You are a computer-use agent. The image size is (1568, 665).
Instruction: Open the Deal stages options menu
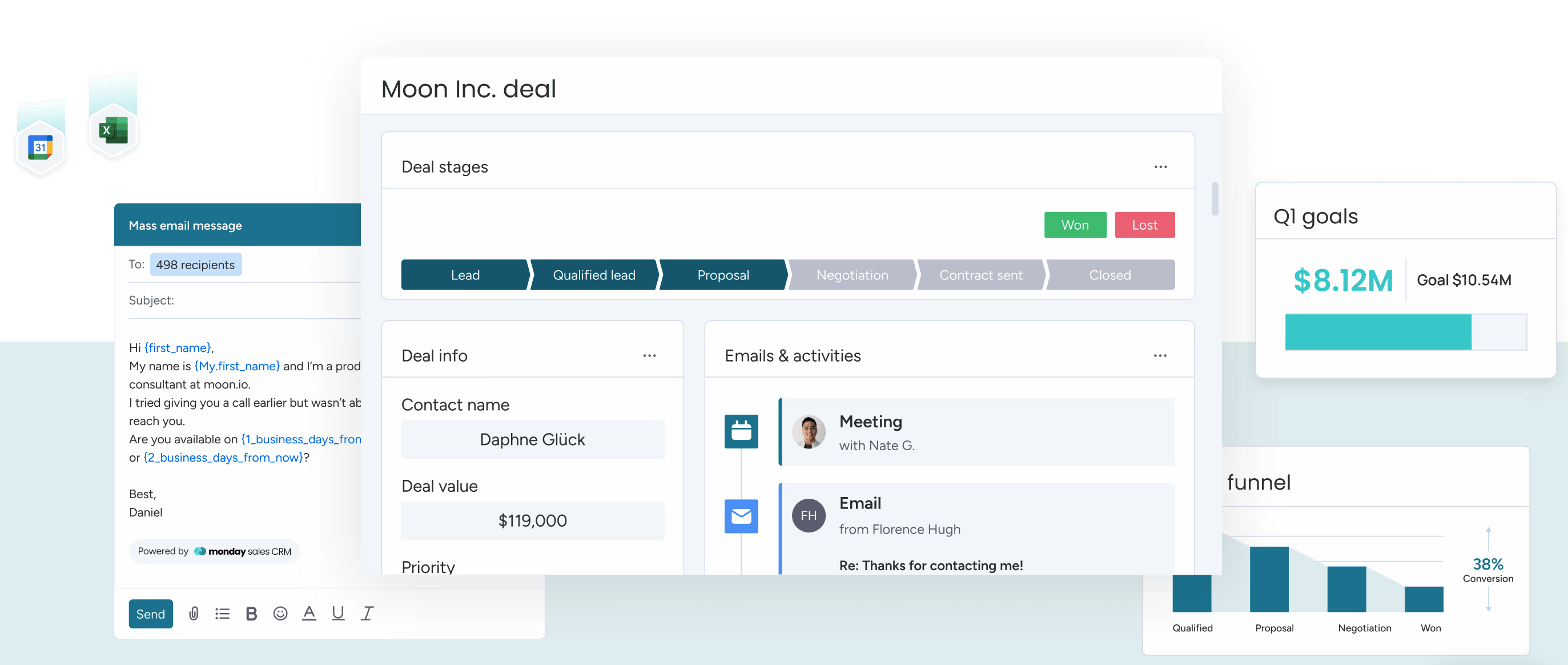pyautogui.click(x=1161, y=166)
